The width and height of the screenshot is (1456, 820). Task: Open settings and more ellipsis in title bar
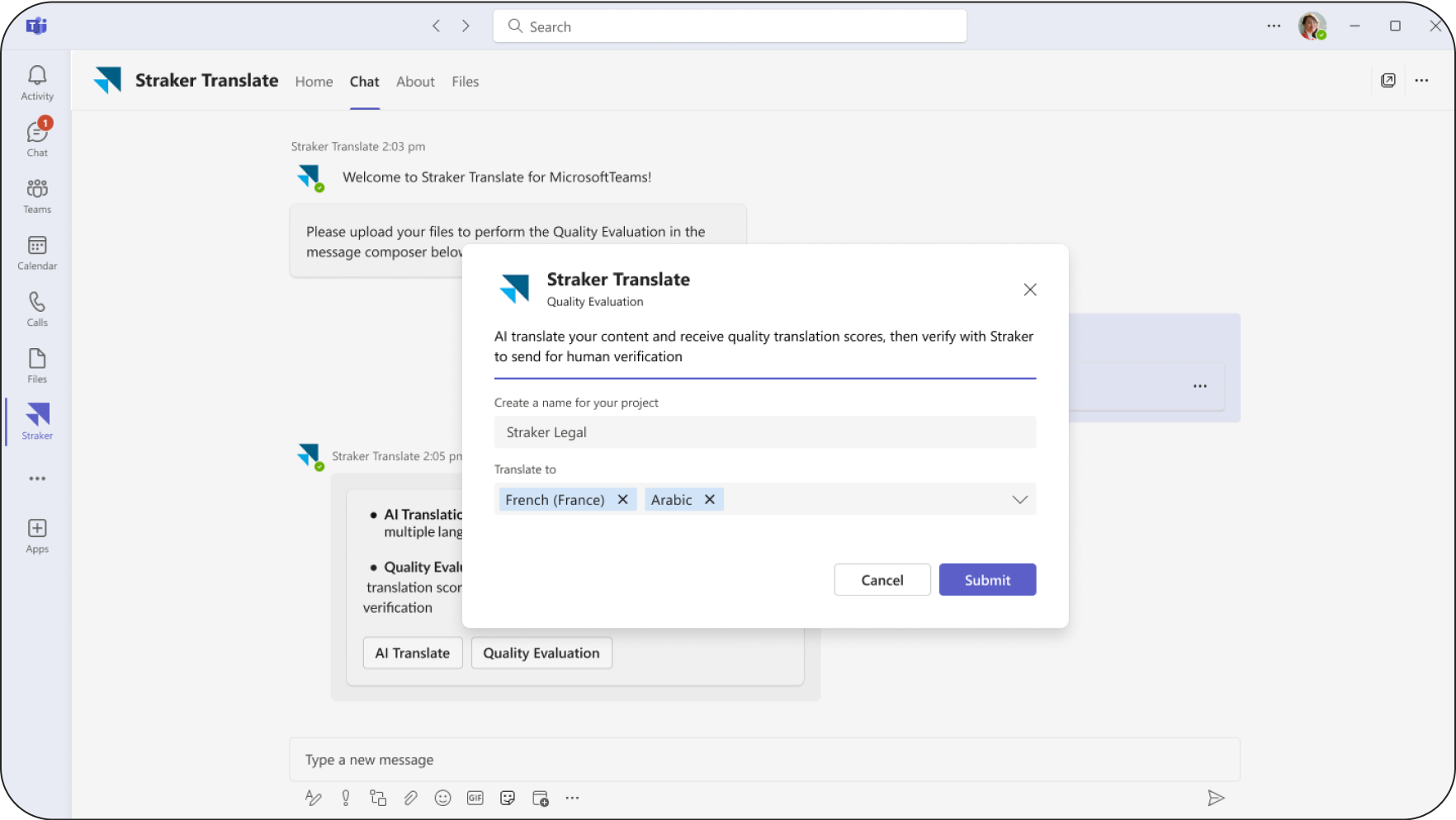click(x=1274, y=26)
